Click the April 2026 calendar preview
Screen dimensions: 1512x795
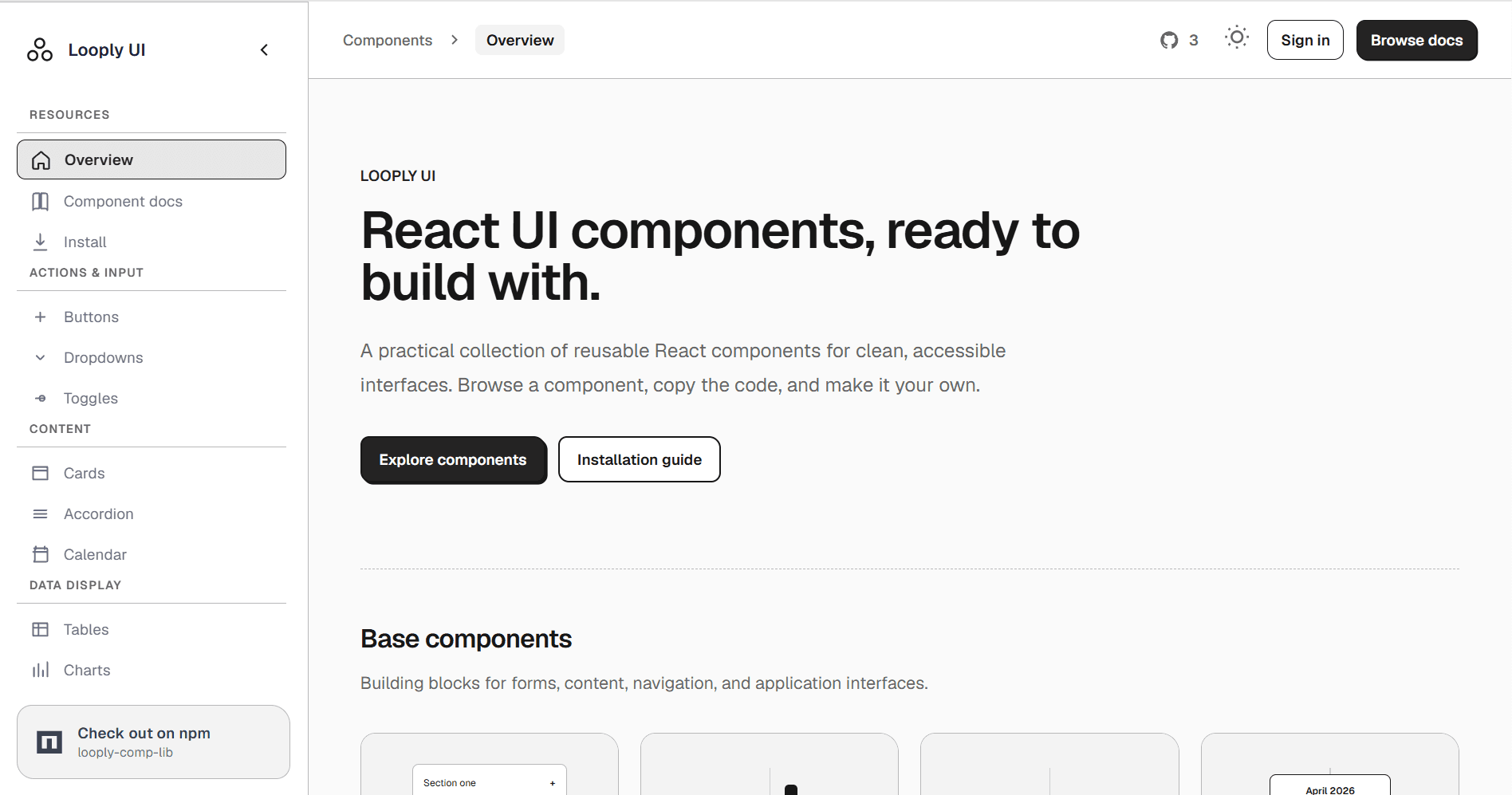coord(1330,785)
